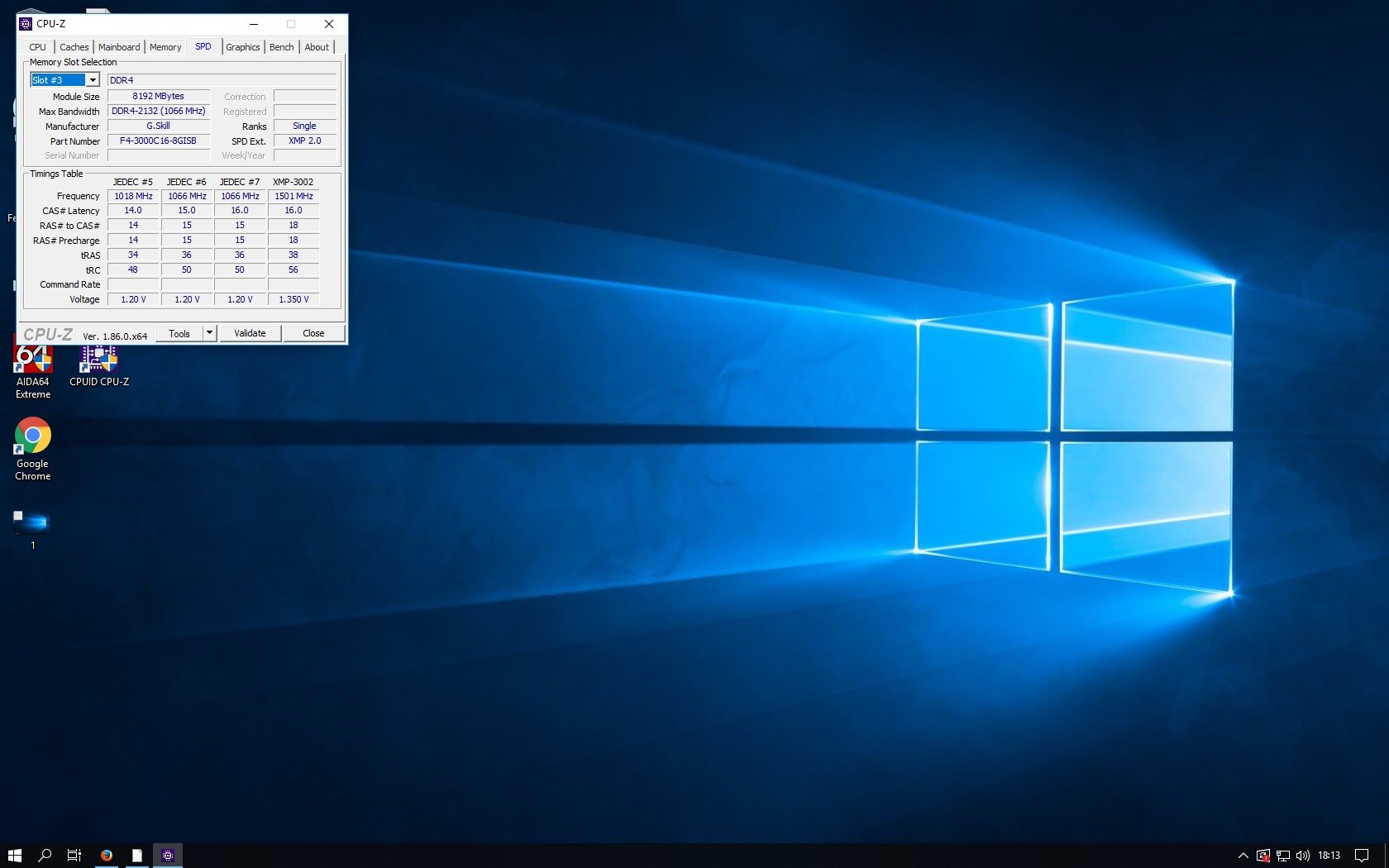1389x868 pixels.
Task: Switch to the About tab
Action: [317, 47]
